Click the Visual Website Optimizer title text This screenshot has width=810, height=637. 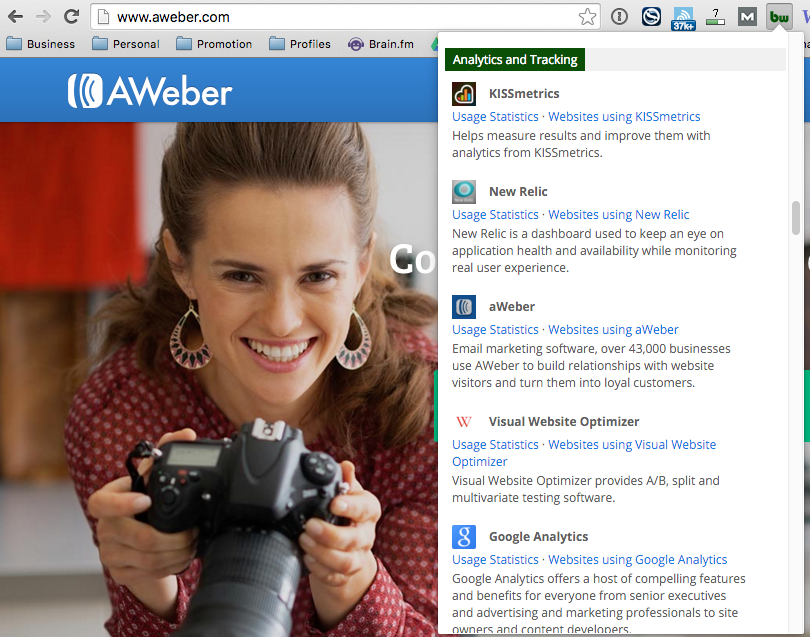click(x=564, y=422)
